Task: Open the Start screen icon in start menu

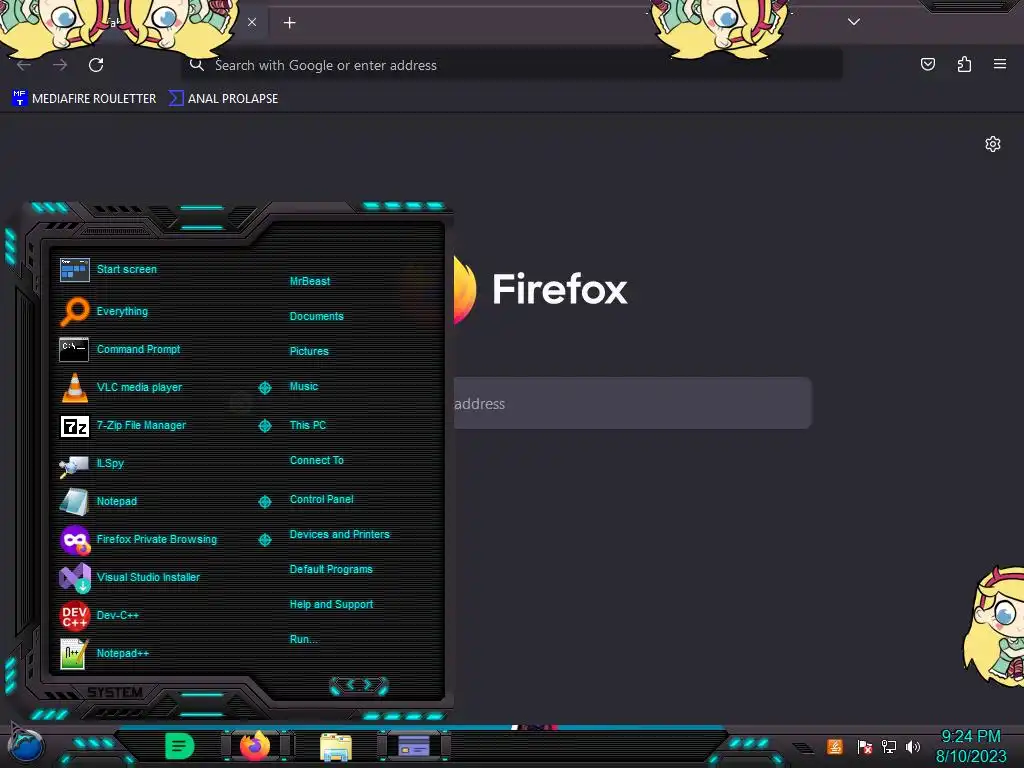Action: coord(74,269)
